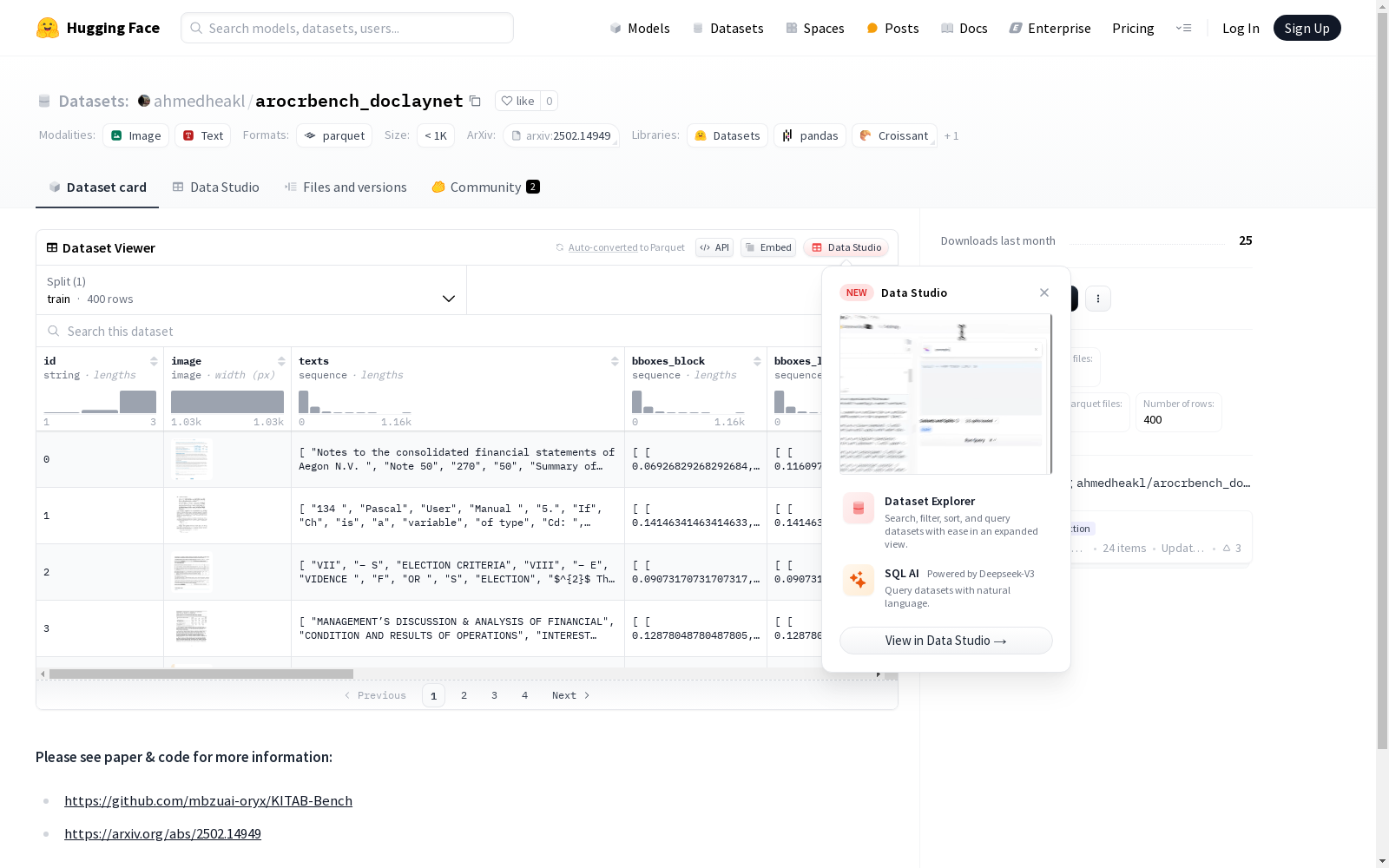Open row 2 image thumbnail
Image resolution: width=1389 pixels, height=868 pixels.
coord(191,572)
